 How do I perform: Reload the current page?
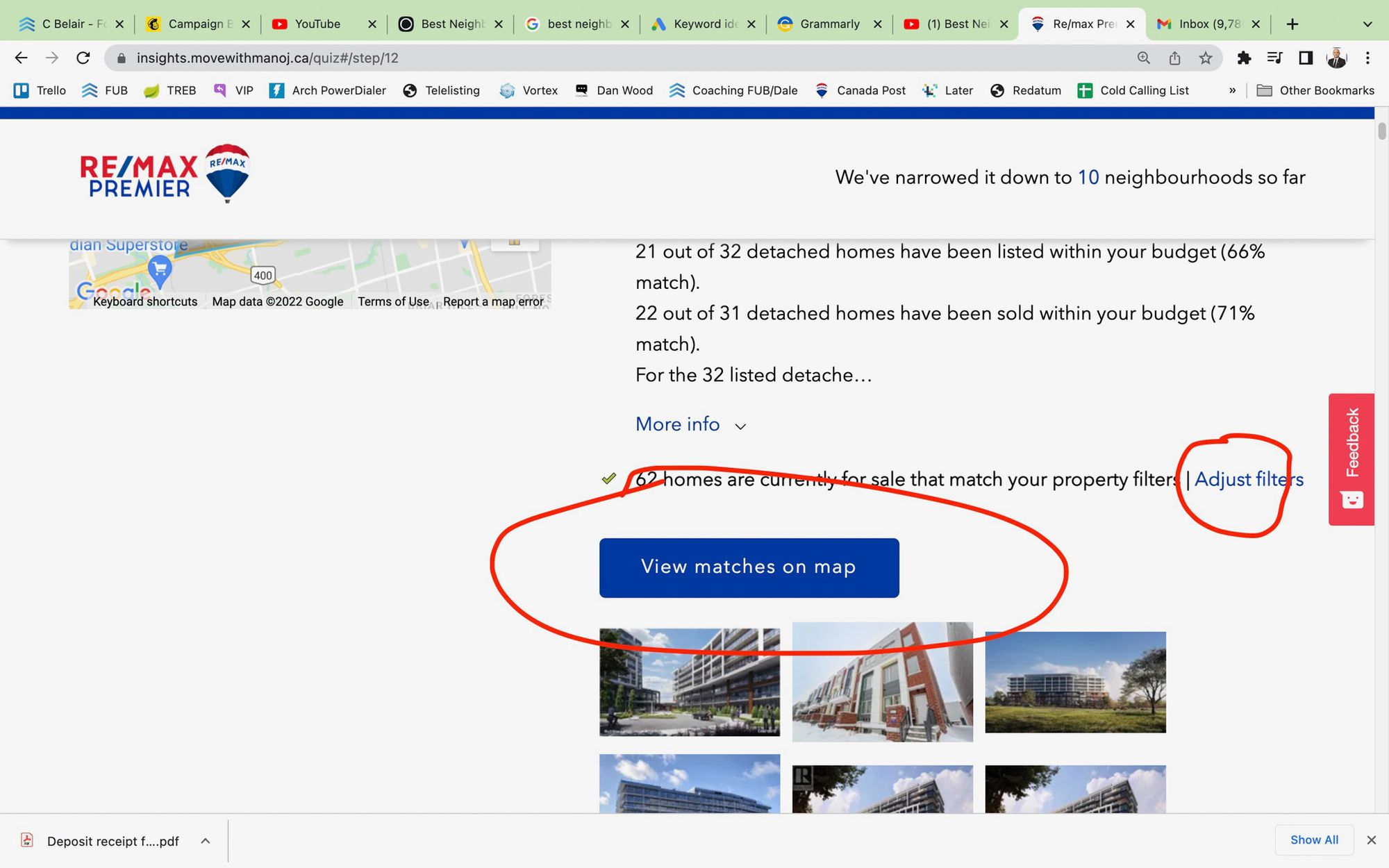pyautogui.click(x=83, y=58)
